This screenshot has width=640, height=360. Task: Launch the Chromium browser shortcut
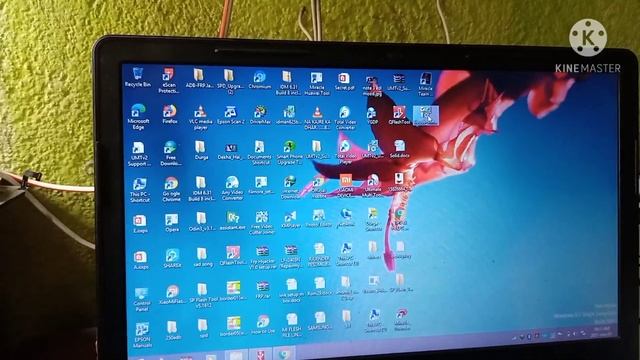pos(260,80)
